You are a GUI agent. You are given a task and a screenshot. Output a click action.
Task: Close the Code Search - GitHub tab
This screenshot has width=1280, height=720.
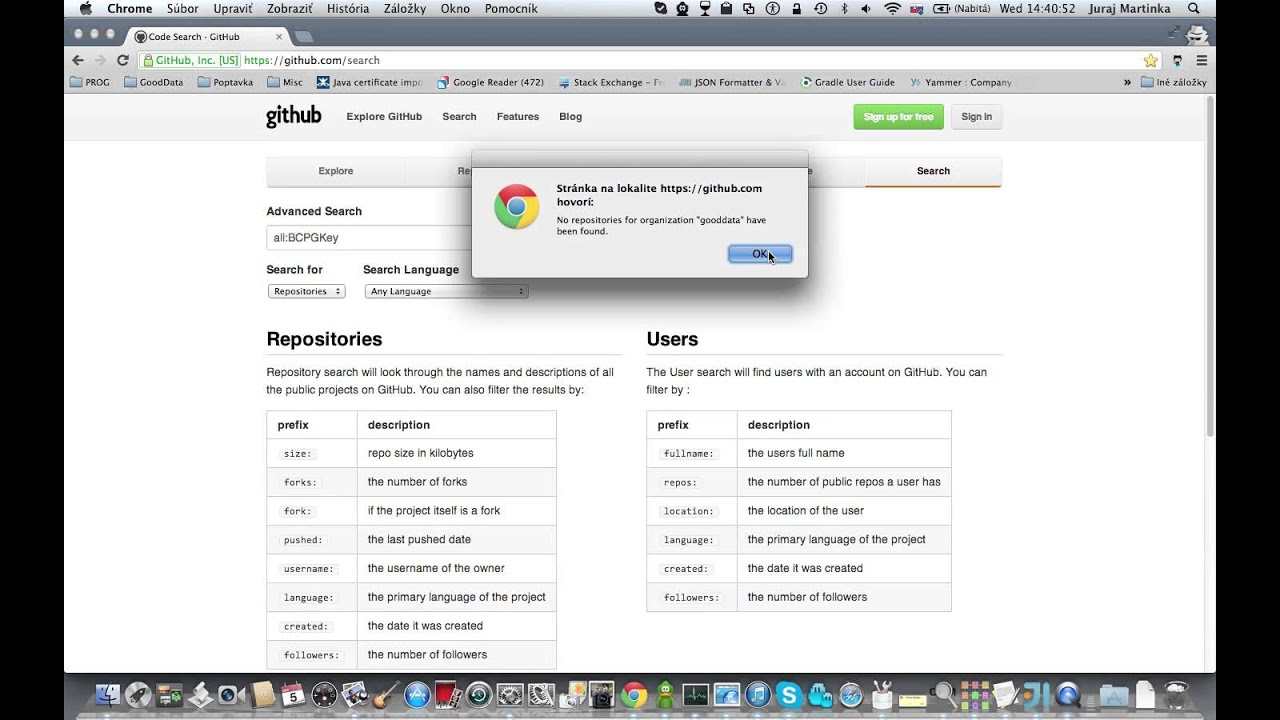279,37
